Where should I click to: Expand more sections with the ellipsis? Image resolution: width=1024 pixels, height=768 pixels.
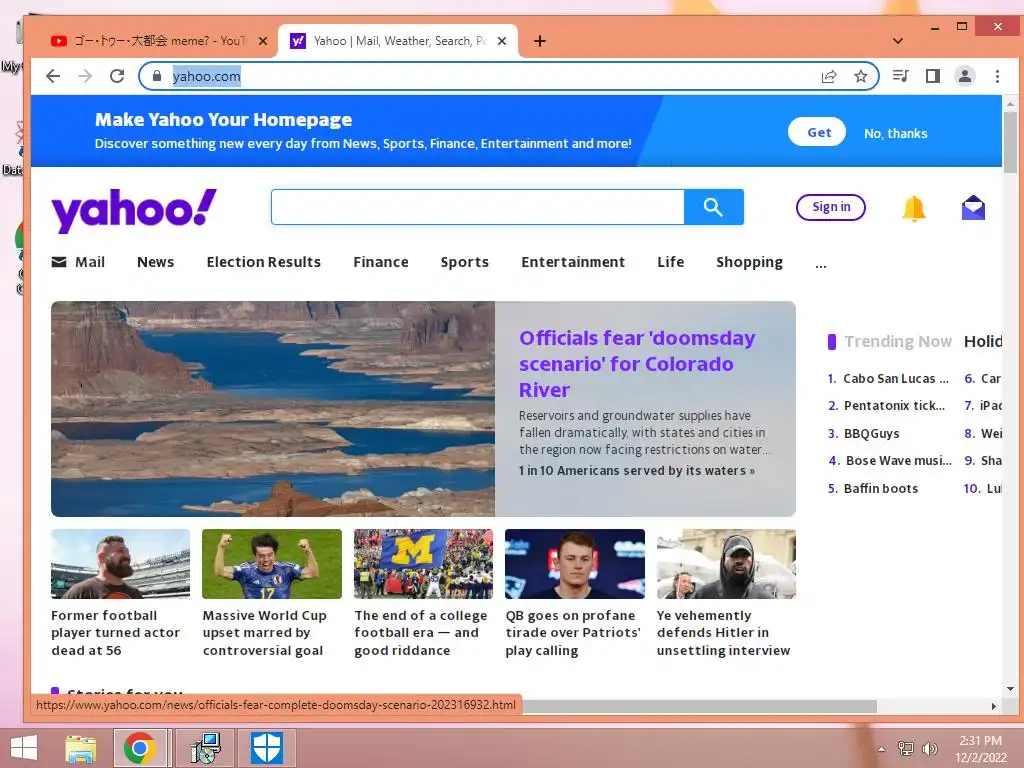click(821, 265)
